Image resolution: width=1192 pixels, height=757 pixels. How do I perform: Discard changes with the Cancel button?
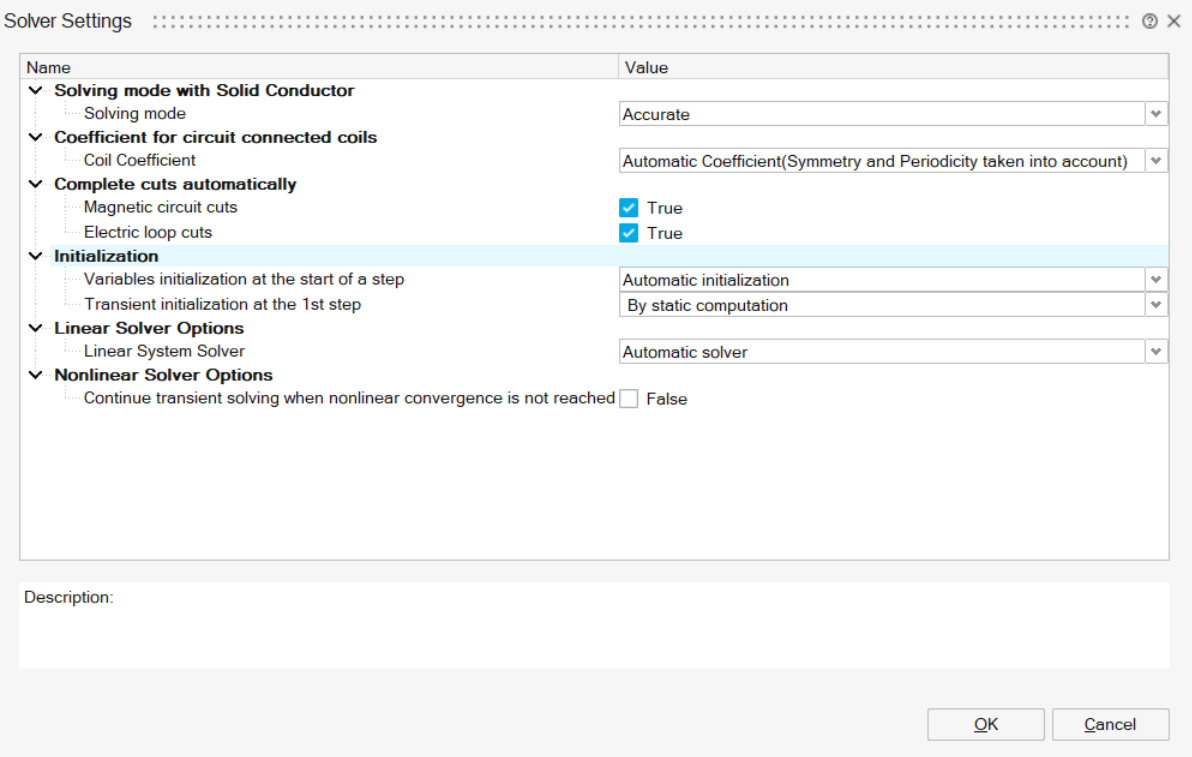1110,724
